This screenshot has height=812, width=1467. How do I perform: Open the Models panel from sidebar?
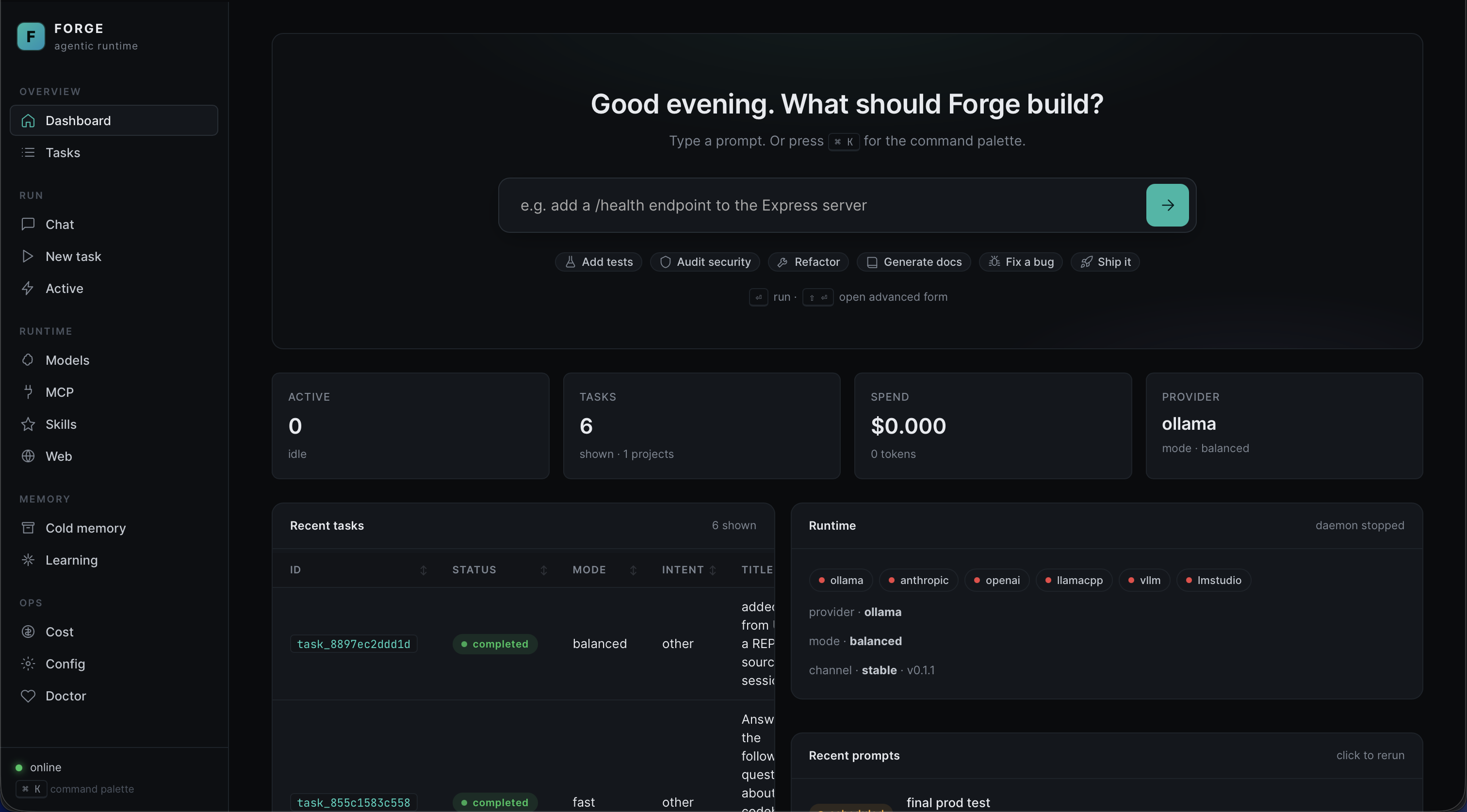click(67, 360)
